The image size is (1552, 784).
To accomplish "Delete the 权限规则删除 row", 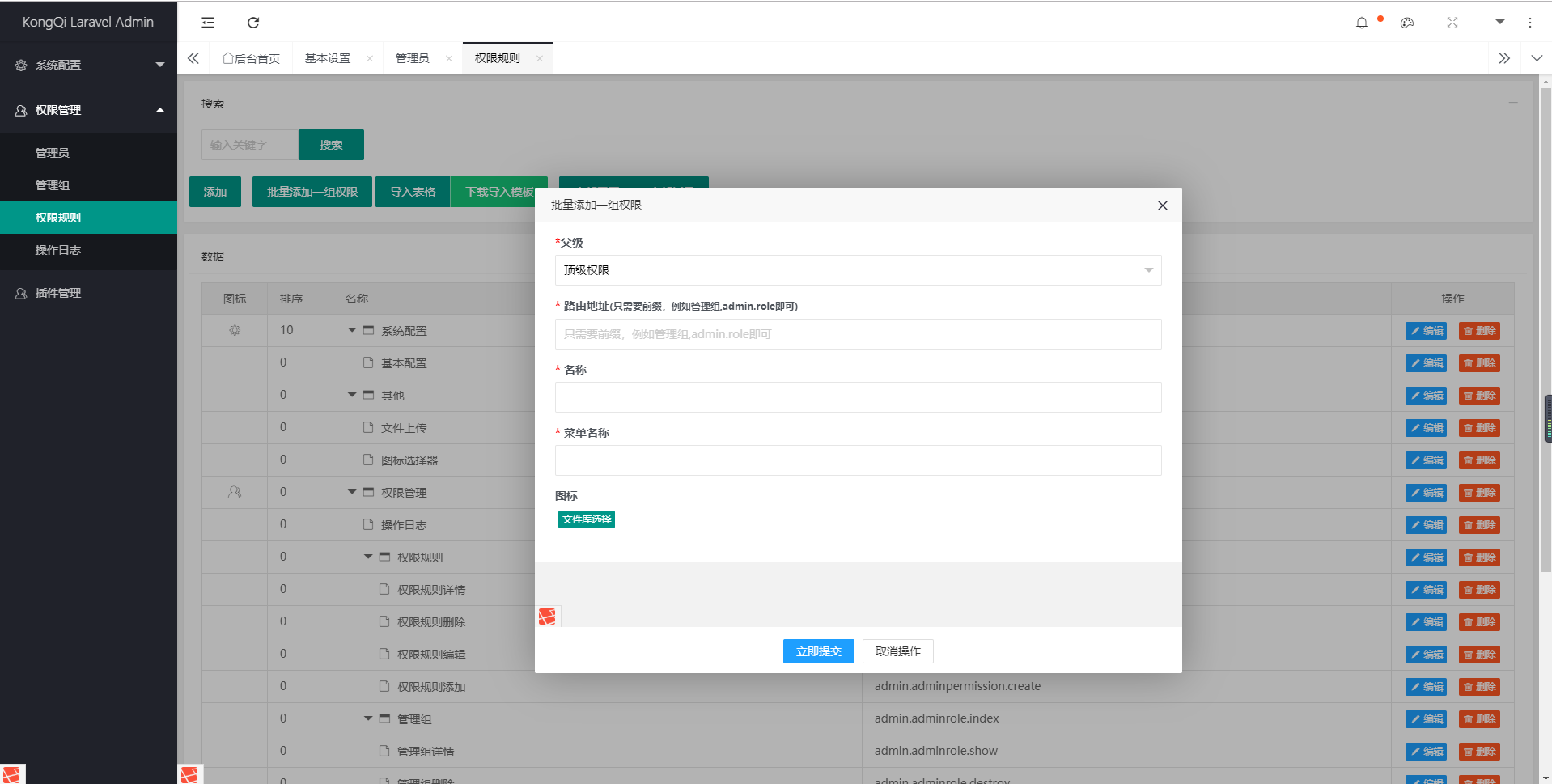I will pyautogui.click(x=1479, y=622).
